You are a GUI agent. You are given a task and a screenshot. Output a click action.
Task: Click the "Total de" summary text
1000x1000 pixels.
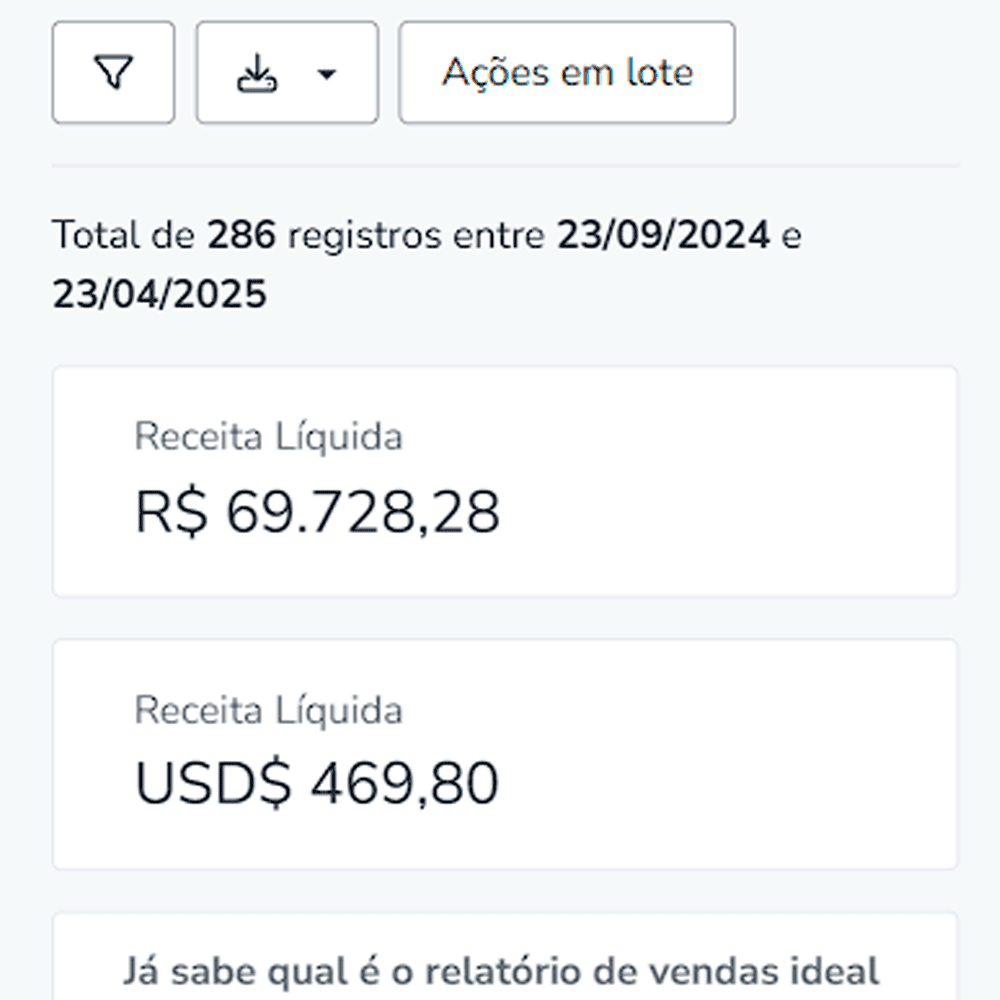coord(124,236)
